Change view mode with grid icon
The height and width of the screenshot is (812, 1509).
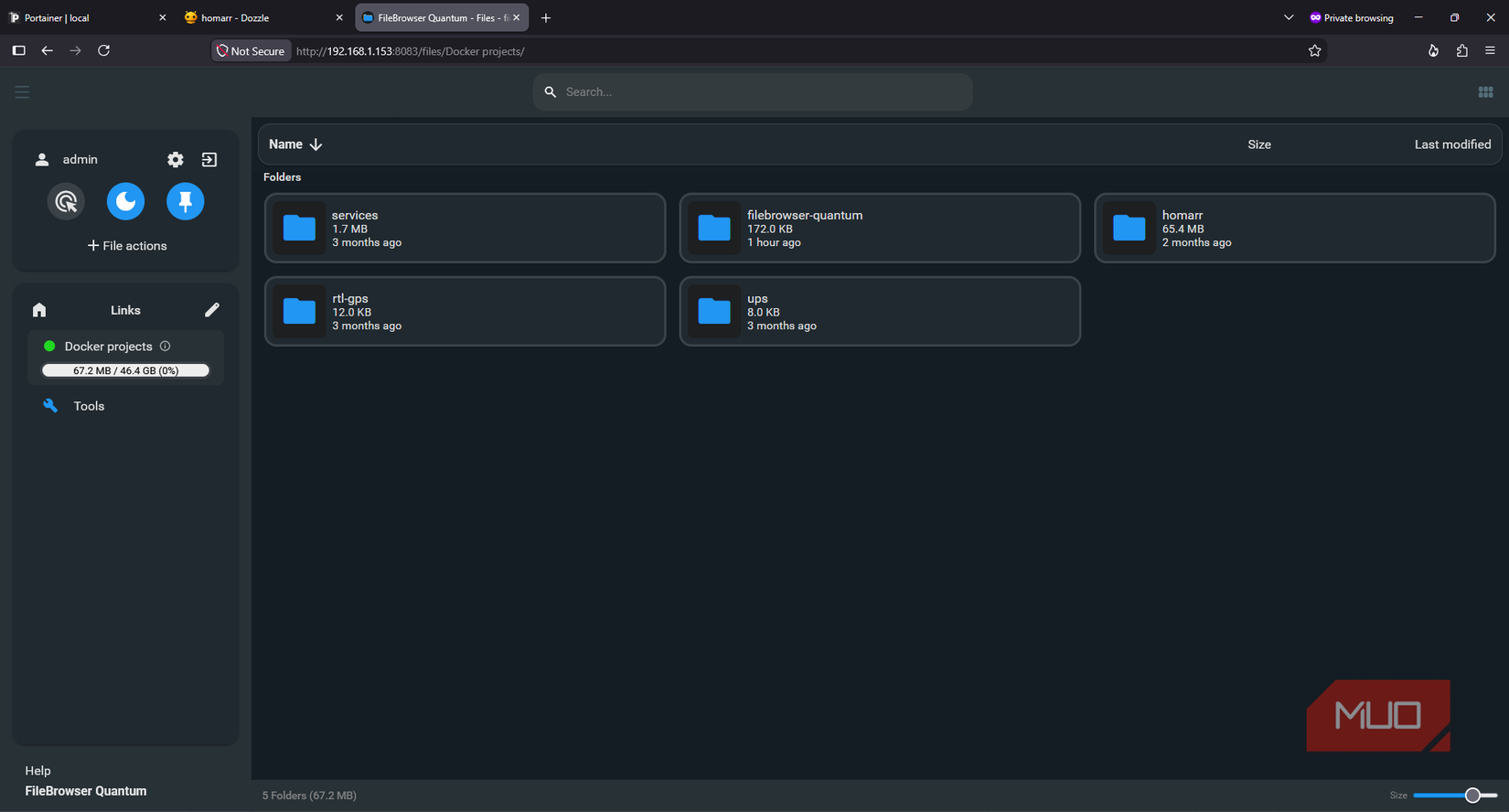tap(1485, 92)
